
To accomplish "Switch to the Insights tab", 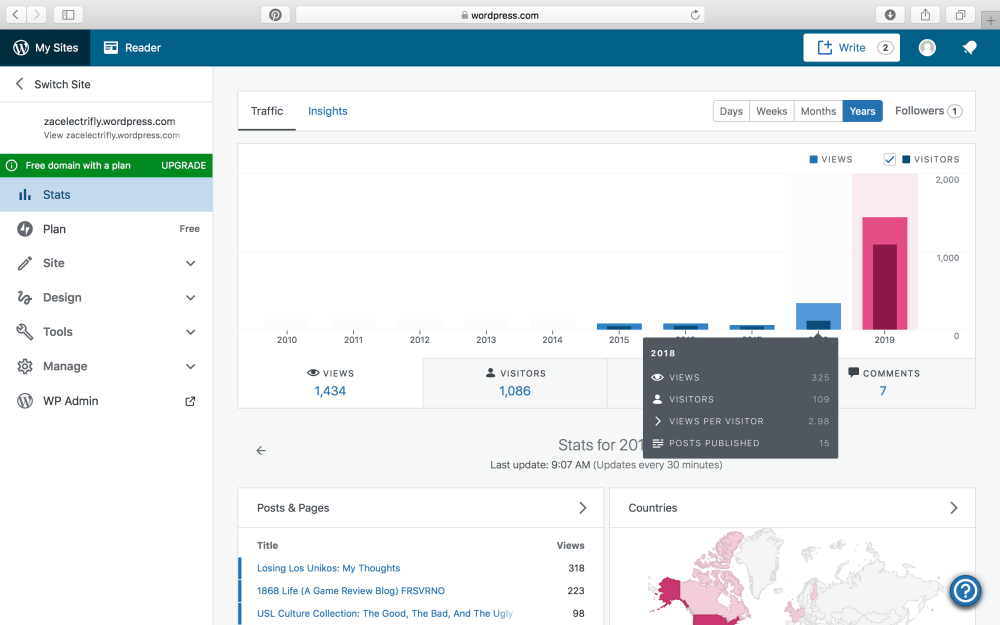I will [327, 111].
